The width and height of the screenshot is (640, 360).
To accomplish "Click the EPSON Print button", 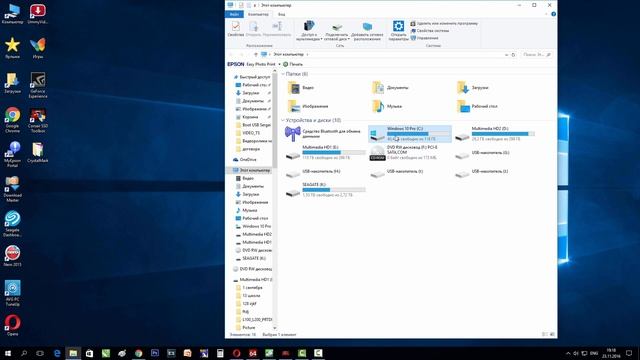I will (293, 64).
